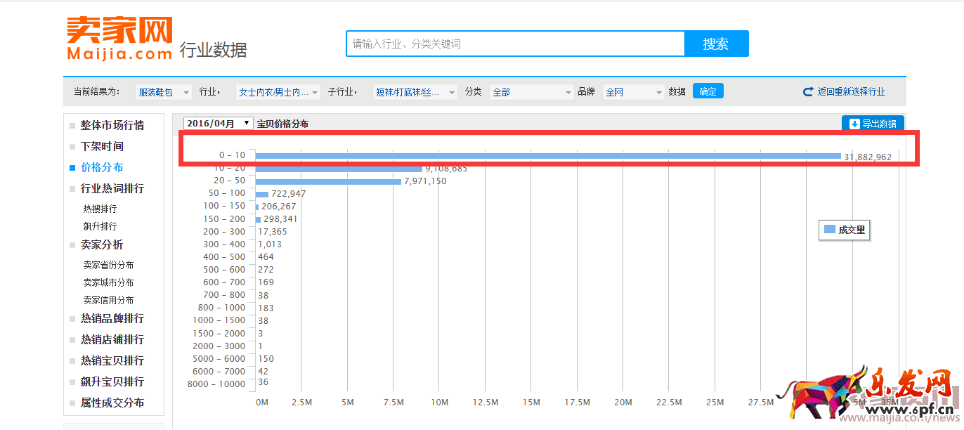Open 热销宝贝排行 in sidebar
The width and height of the screenshot is (964, 430).
pos(112,360)
